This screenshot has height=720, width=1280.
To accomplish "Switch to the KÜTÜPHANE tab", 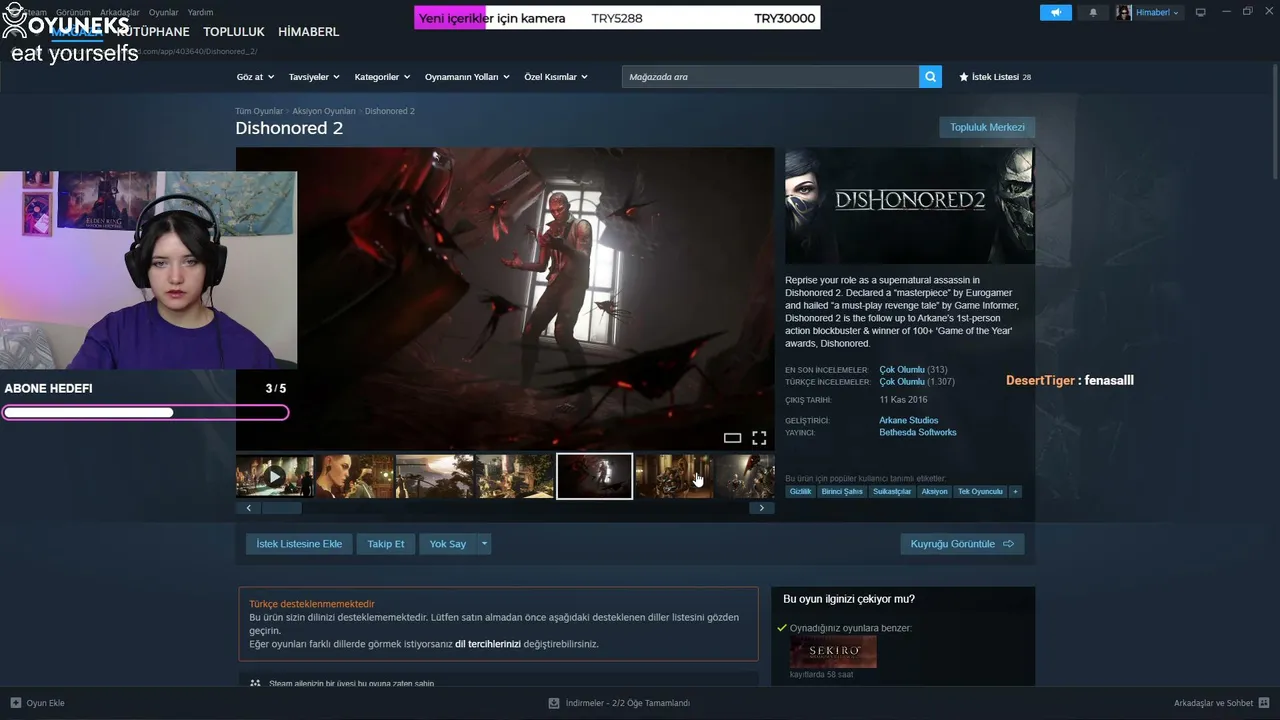I will (x=153, y=32).
